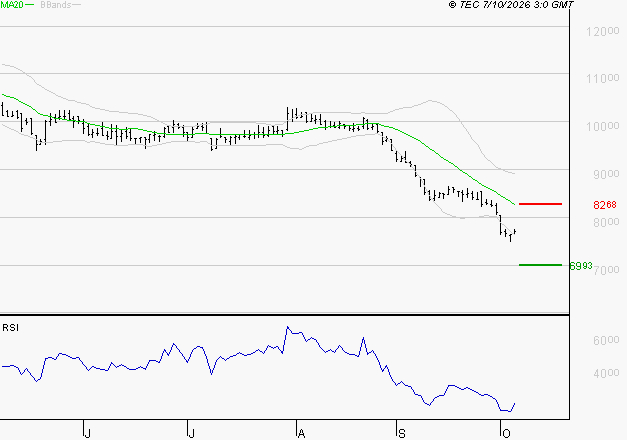Select the 9000 price axis label
This screenshot has width=627, height=440.
click(606, 174)
